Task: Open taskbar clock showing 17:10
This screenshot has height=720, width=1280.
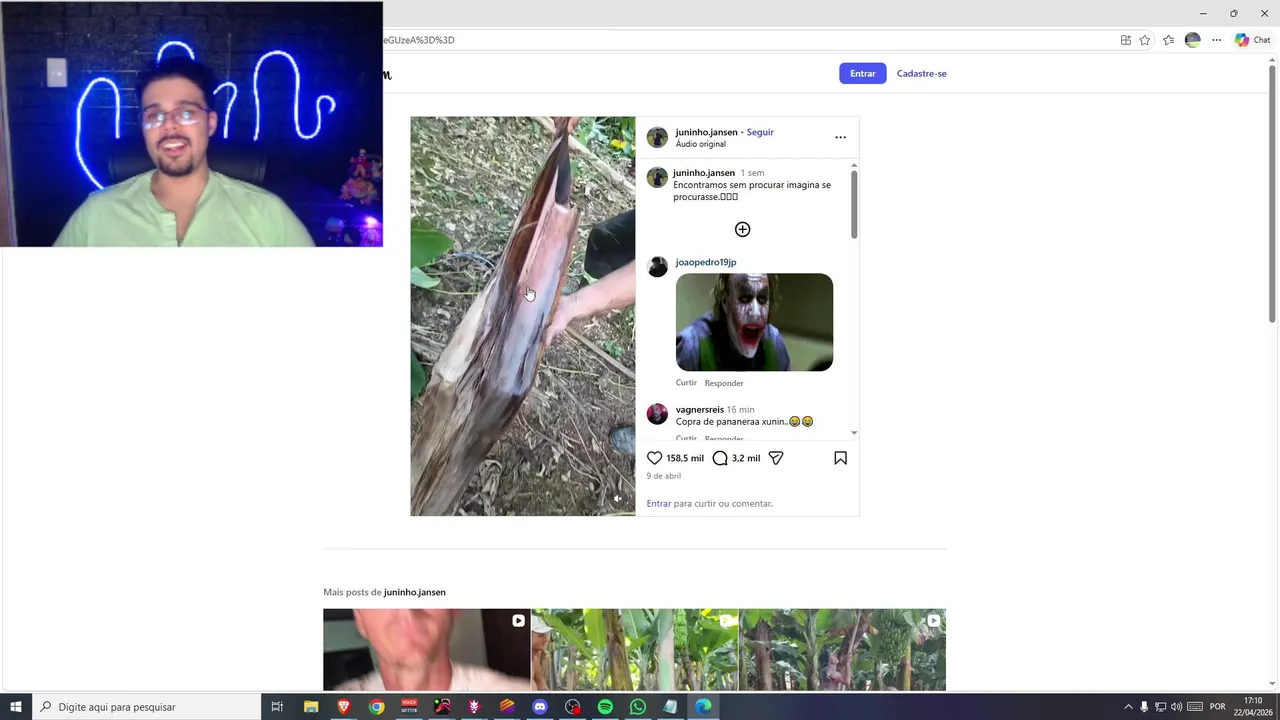Action: click(1252, 706)
